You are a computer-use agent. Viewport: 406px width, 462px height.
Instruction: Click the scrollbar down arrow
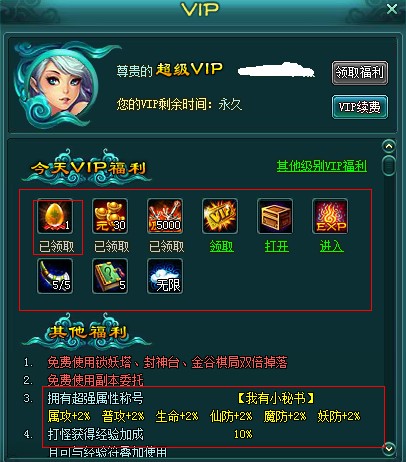pyautogui.click(x=389, y=449)
